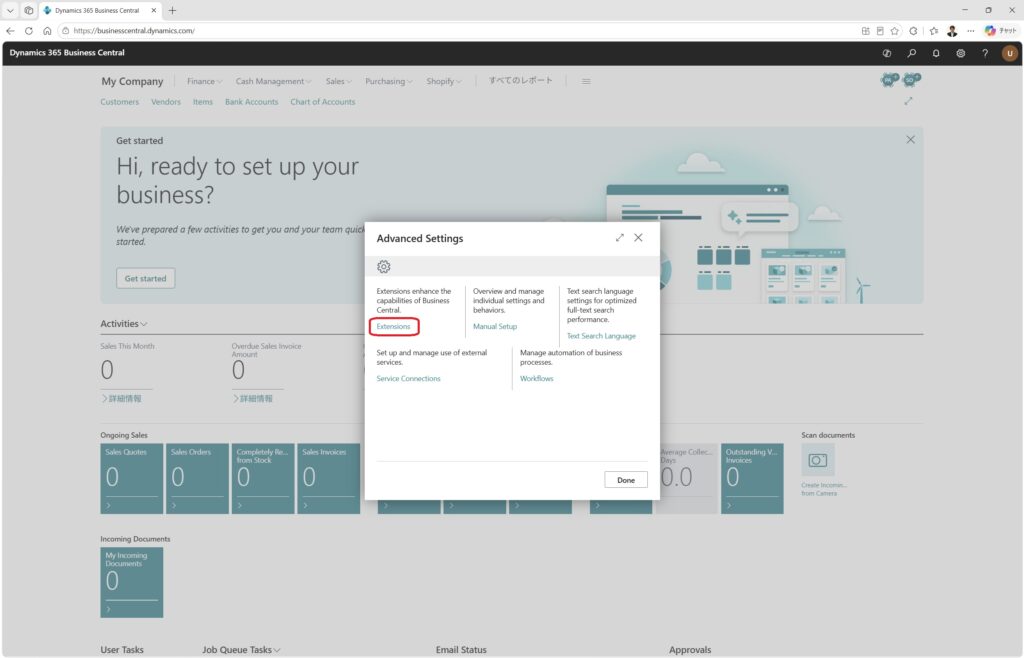Open the Workflows link
The width and height of the screenshot is (1024, 658).
pos(536,379)
